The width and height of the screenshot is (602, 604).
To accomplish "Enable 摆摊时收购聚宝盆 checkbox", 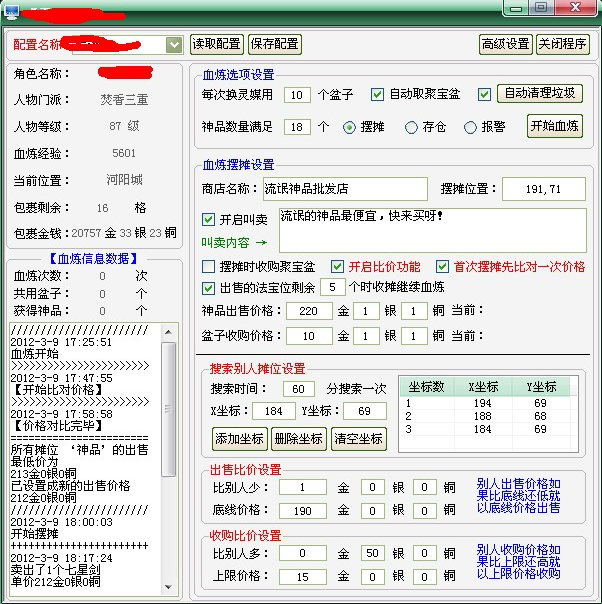I will click(x=208, y=267).
